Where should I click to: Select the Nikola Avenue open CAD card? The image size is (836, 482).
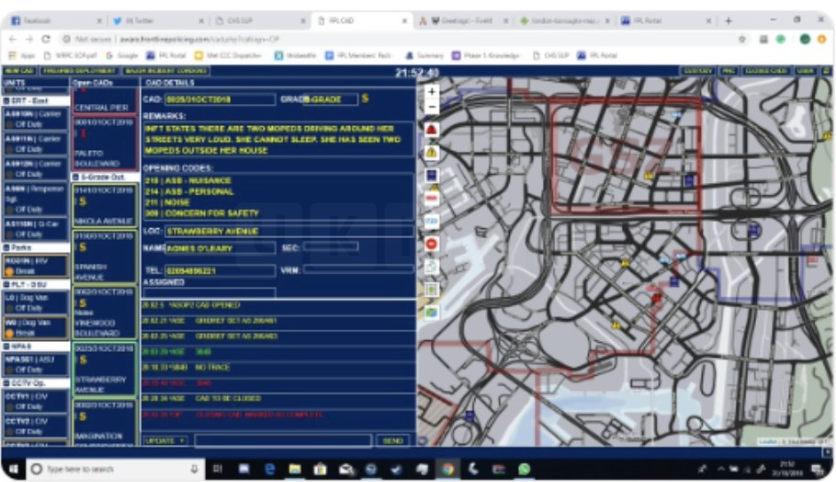[104, 205]
